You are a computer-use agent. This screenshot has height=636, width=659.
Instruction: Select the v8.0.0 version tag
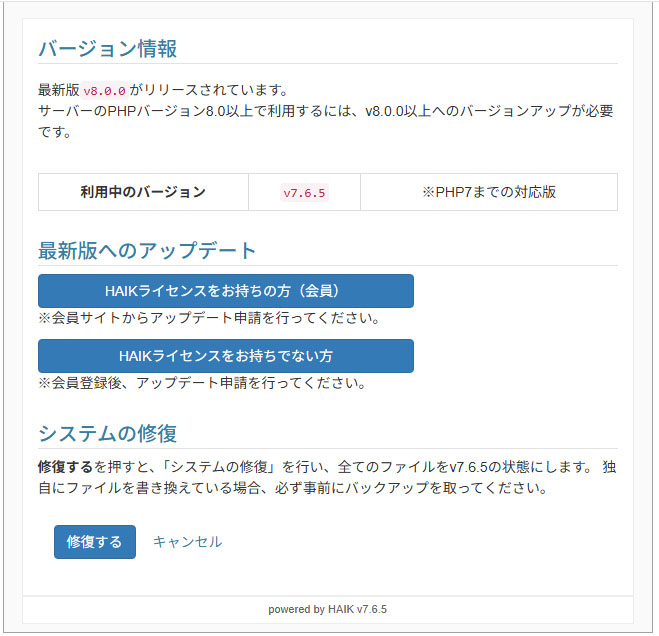[104, 91]
